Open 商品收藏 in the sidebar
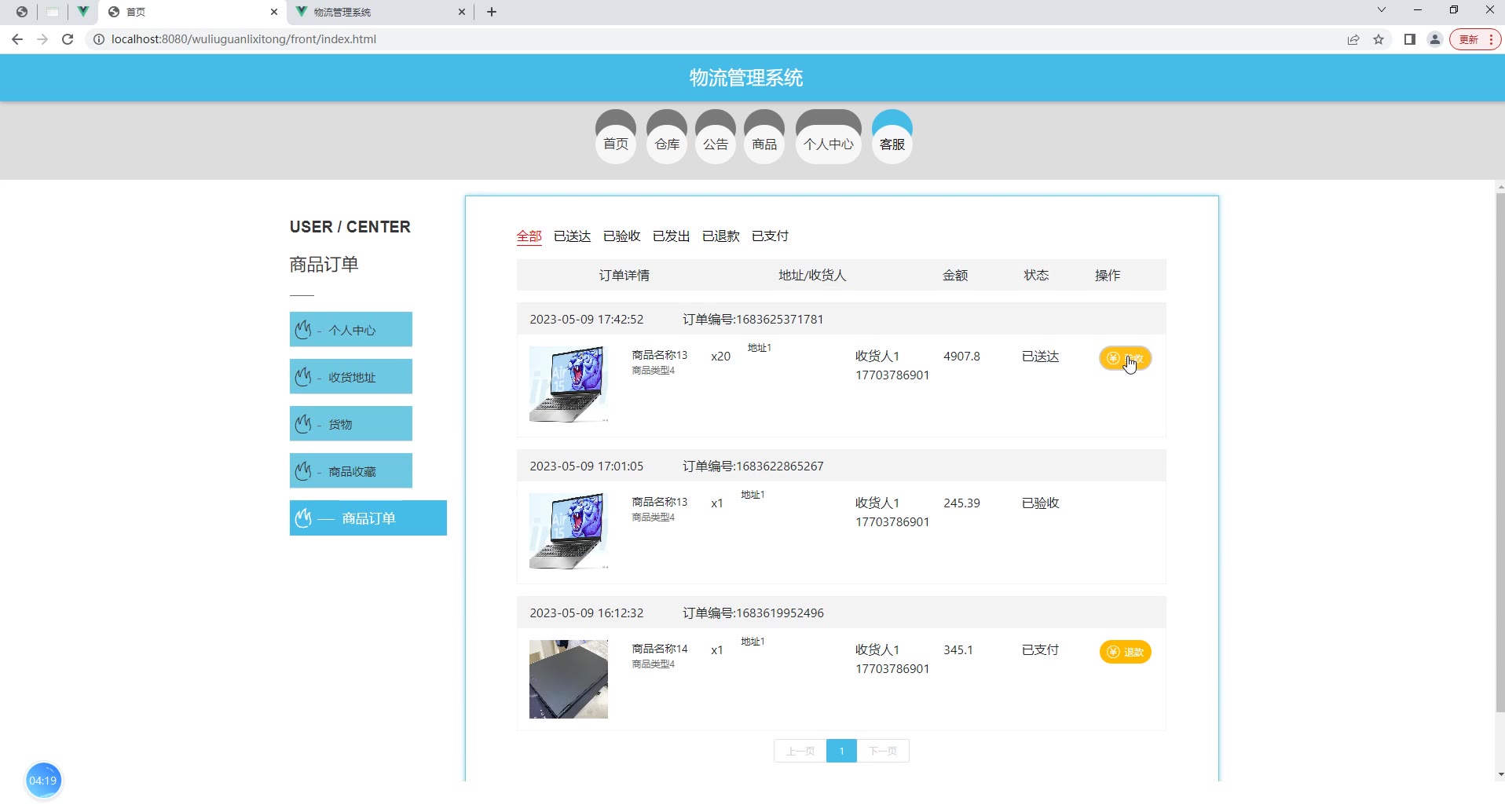The height and width of the screenshot is (812, 1505). [x=351, y=471]
